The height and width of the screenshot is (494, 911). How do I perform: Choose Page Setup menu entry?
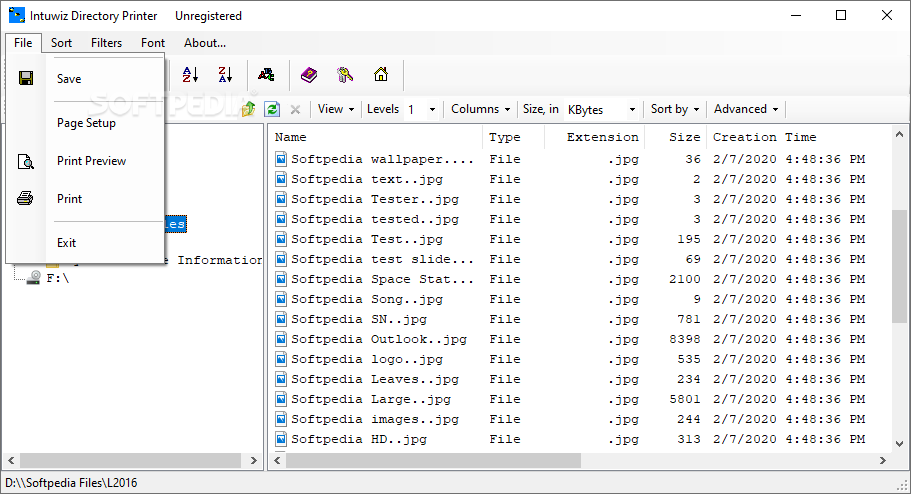pos(85,123)
